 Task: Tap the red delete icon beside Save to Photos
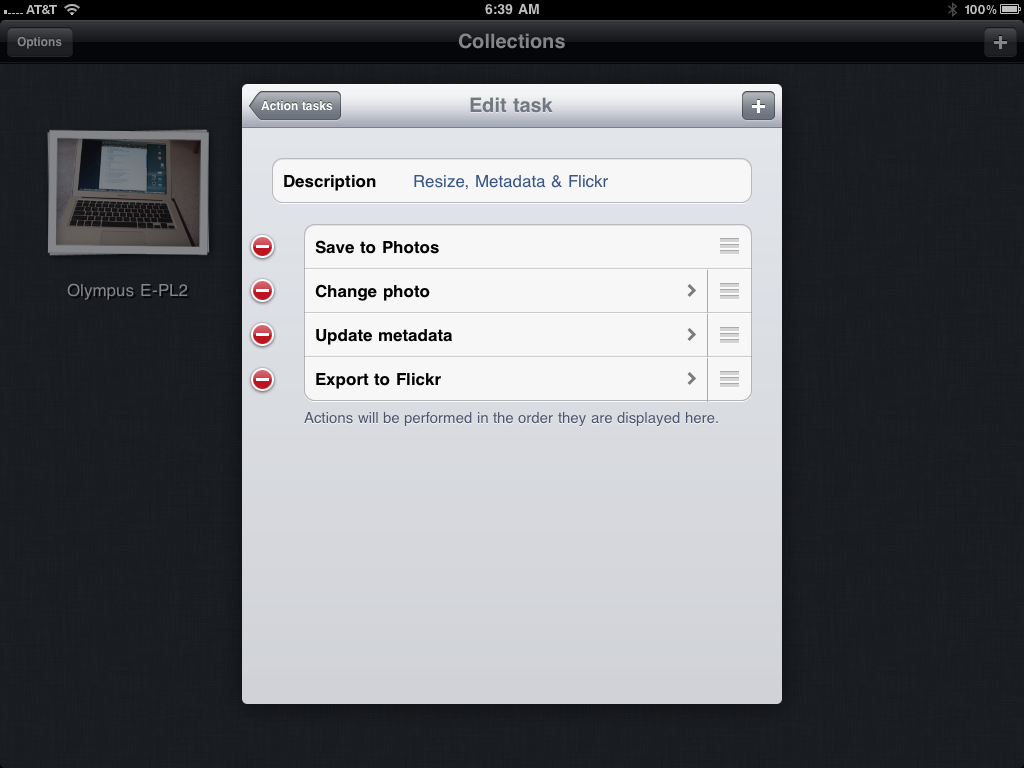click(262, 247)
